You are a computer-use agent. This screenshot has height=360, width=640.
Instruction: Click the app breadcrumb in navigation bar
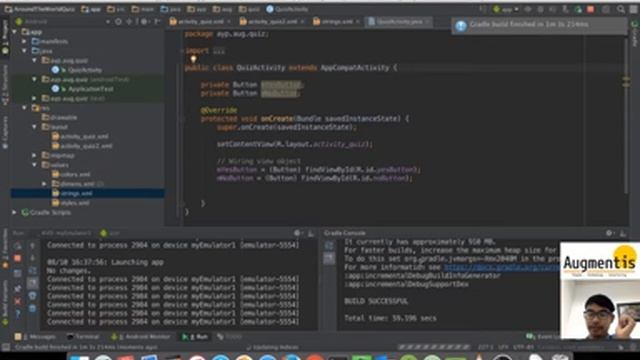pyautogui.click(x=91, y=9)
